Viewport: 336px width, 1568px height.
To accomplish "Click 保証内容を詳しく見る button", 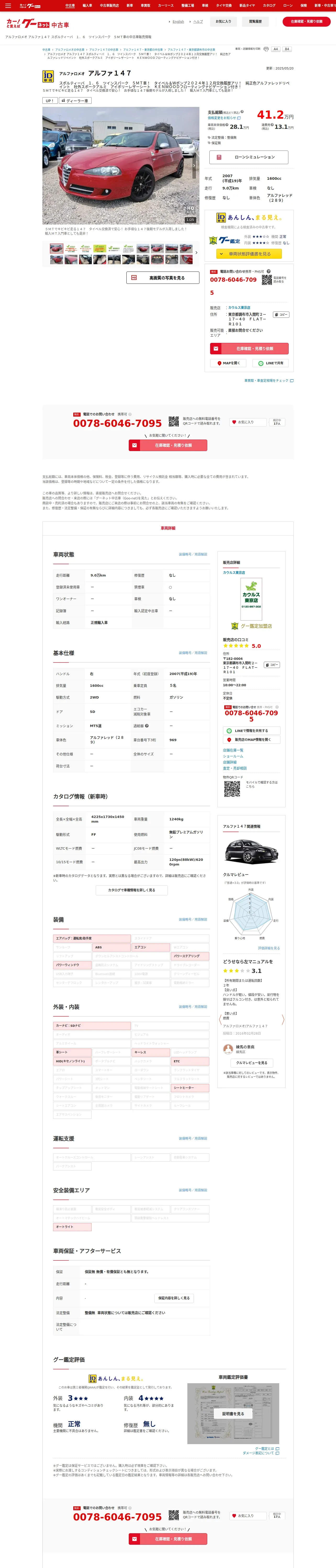I will [x=174, y=1298].
